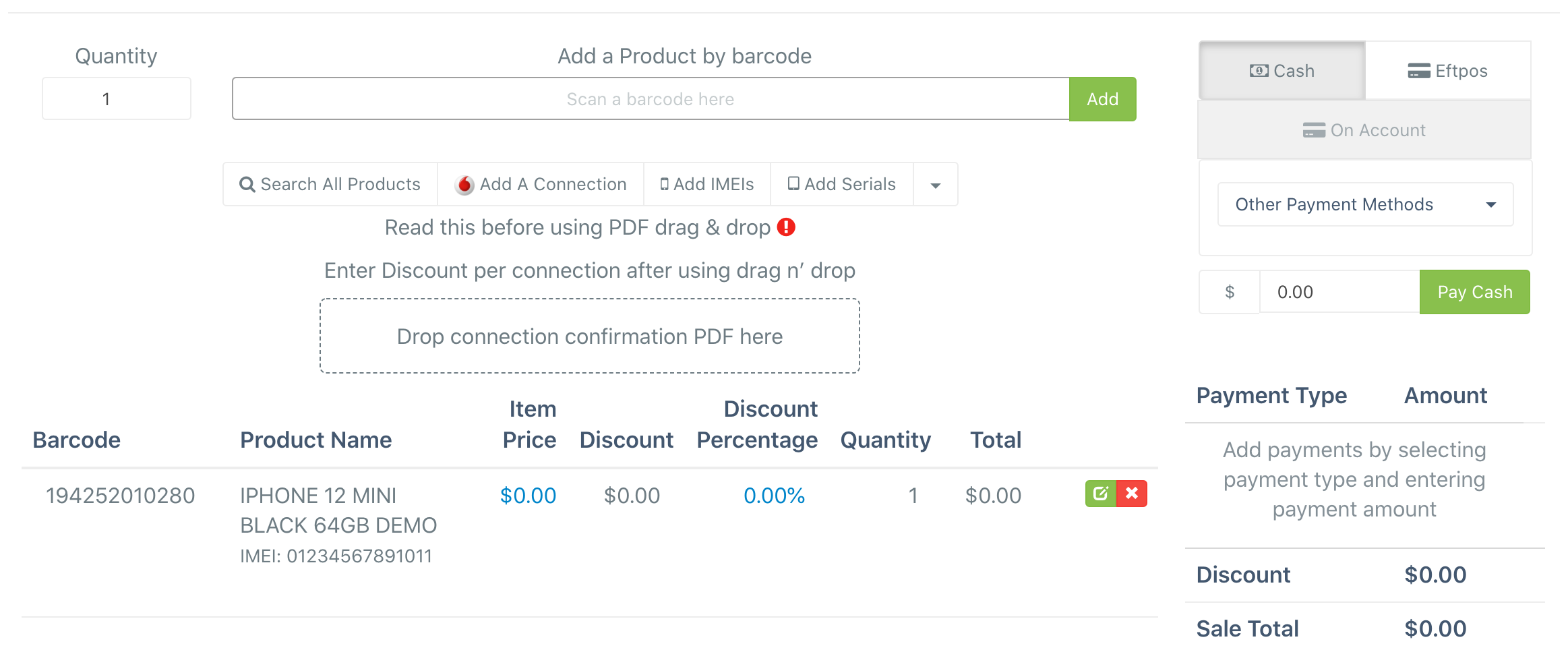Click the device icon on Add Serials
Image resolution: width=1568 pixels, height=650 pixels.
[793, 183]
